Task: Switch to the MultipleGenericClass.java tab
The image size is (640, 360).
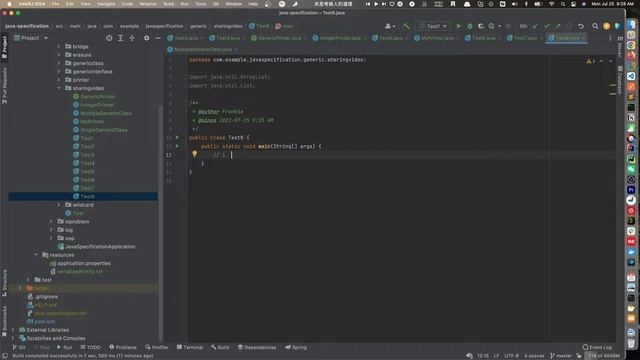Action: 202,49
